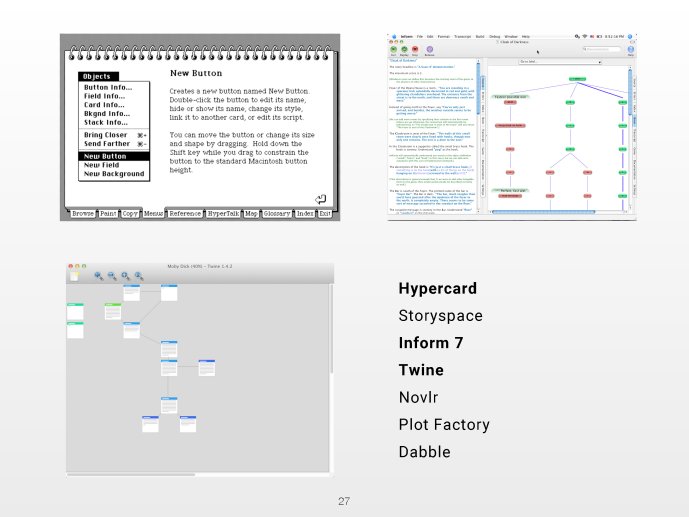Screen dimensions: 689x517
Task: Select the highlighted New Button menu entry
Action: click(x=114, y=156)
